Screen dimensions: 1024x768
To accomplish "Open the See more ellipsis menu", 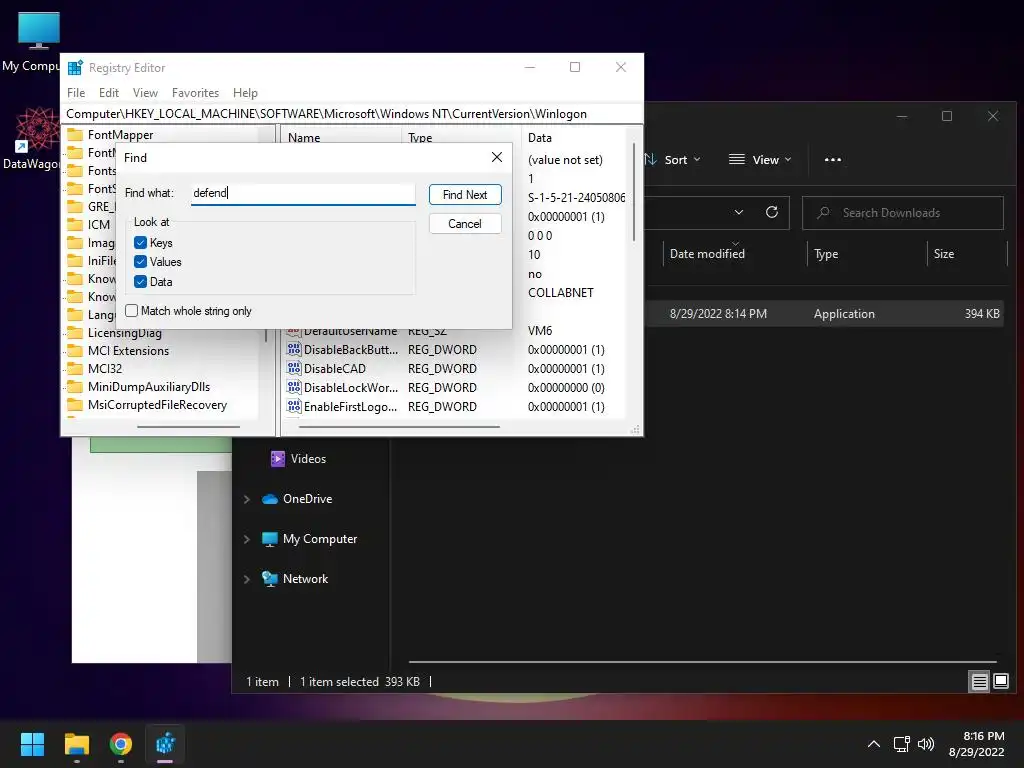I will [833, 159].
